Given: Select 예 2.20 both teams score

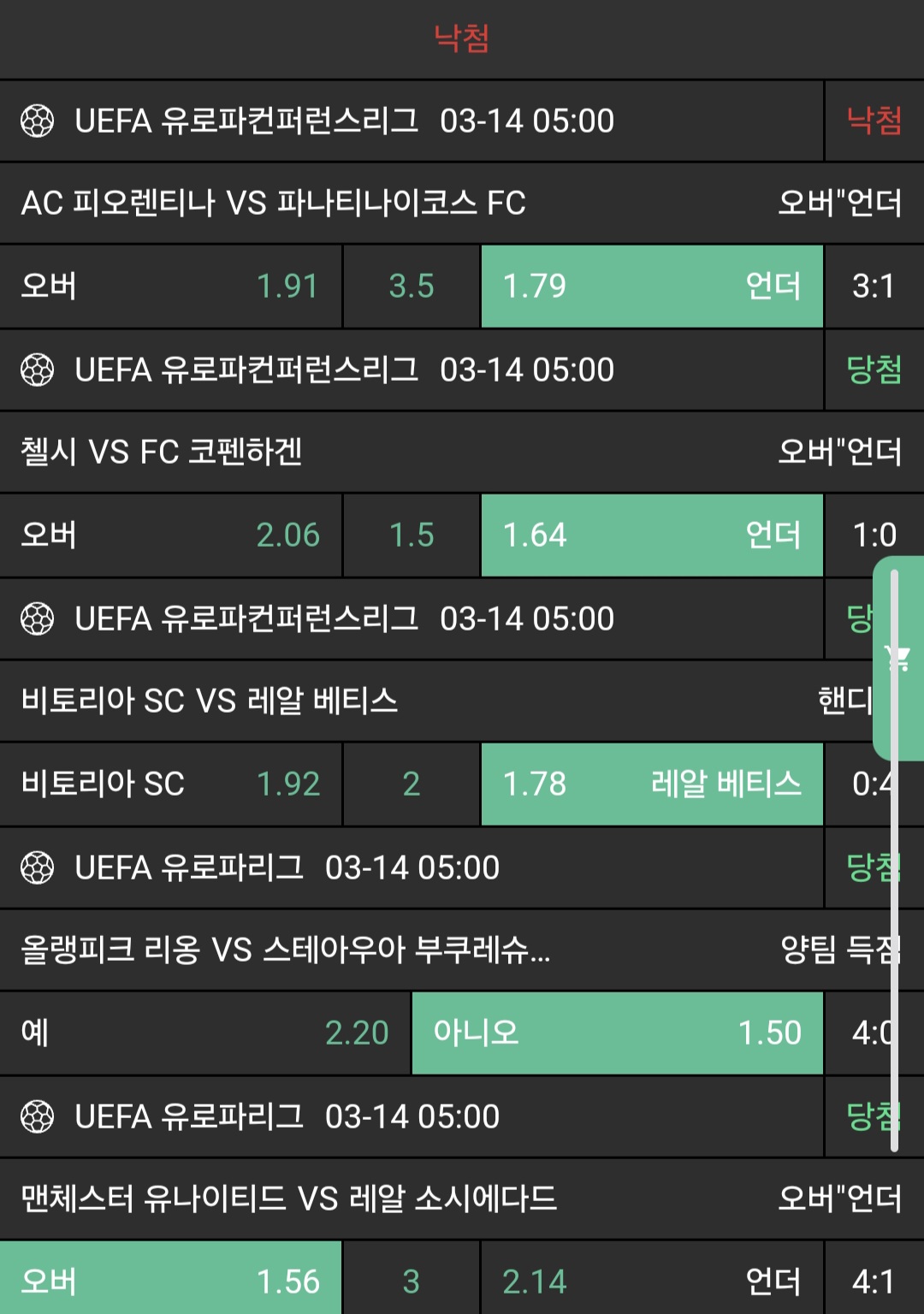Looking at the screenshot, I should point(205,1033).
